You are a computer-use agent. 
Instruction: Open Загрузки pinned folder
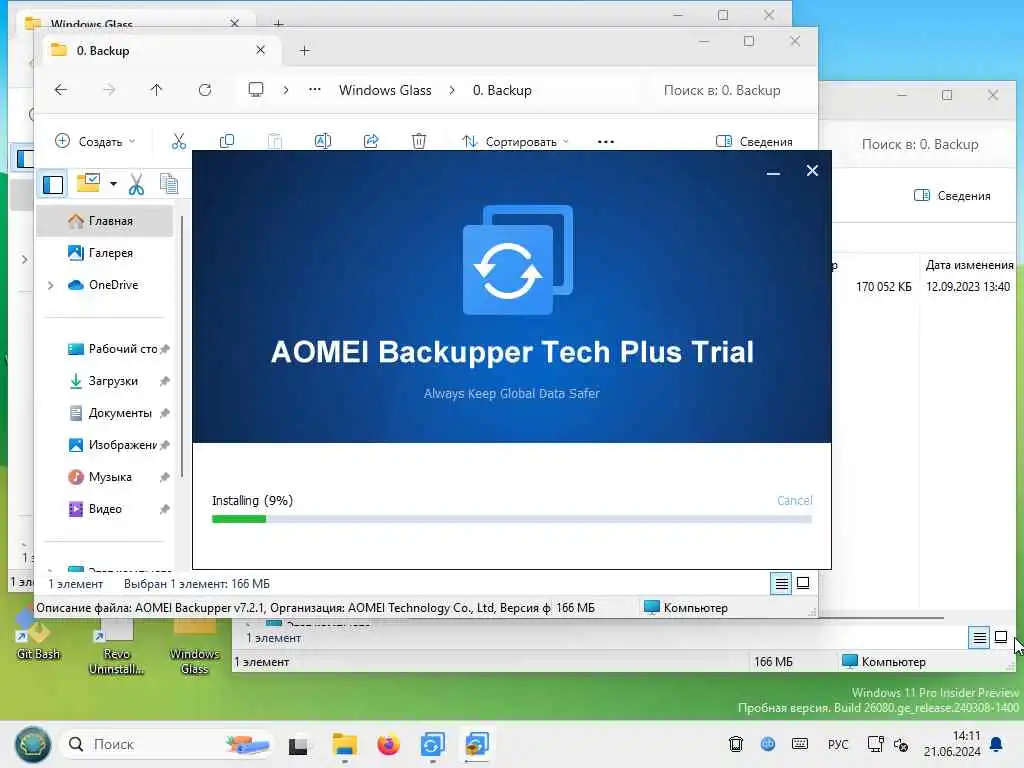[104, 381]
